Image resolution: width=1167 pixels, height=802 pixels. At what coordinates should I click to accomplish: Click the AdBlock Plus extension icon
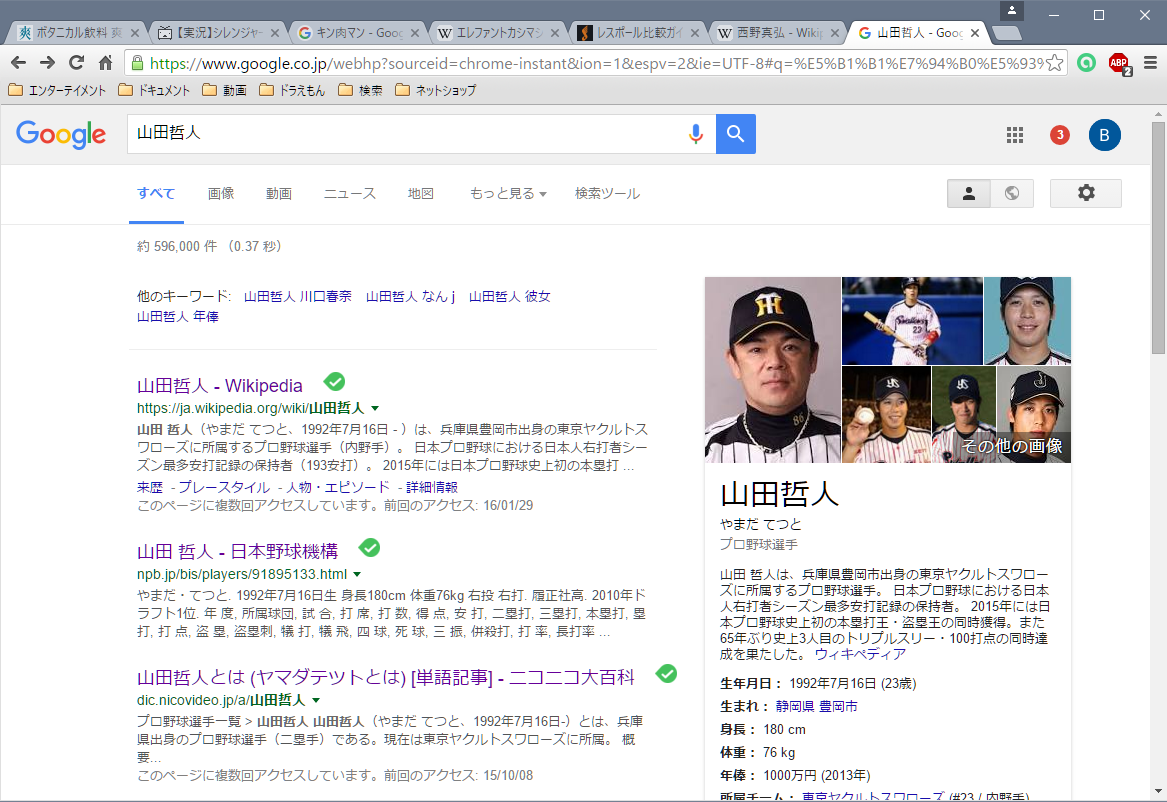pyautogui.click(x=1119, y=63)
